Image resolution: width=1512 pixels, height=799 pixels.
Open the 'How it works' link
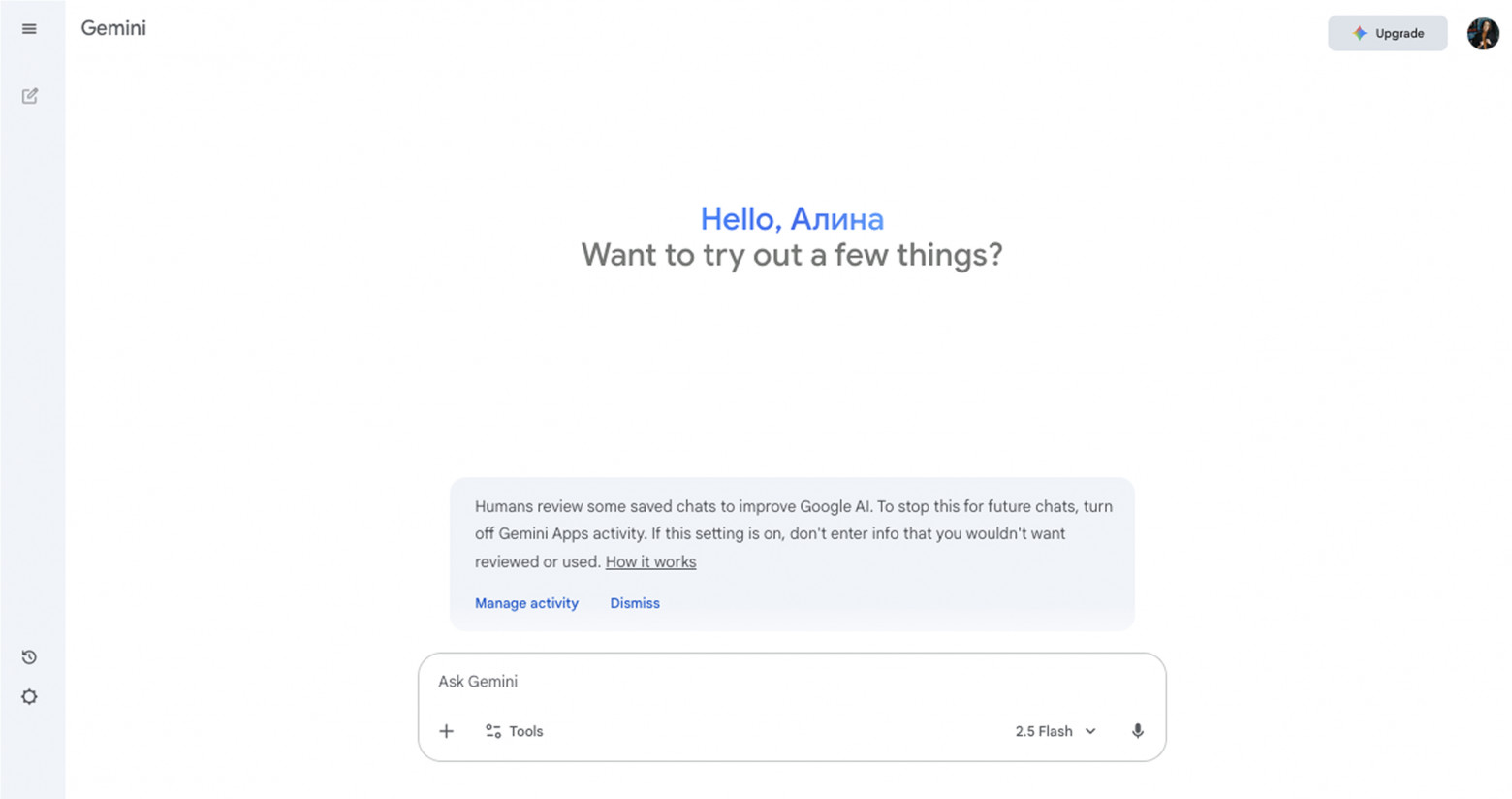click(650, 561)
